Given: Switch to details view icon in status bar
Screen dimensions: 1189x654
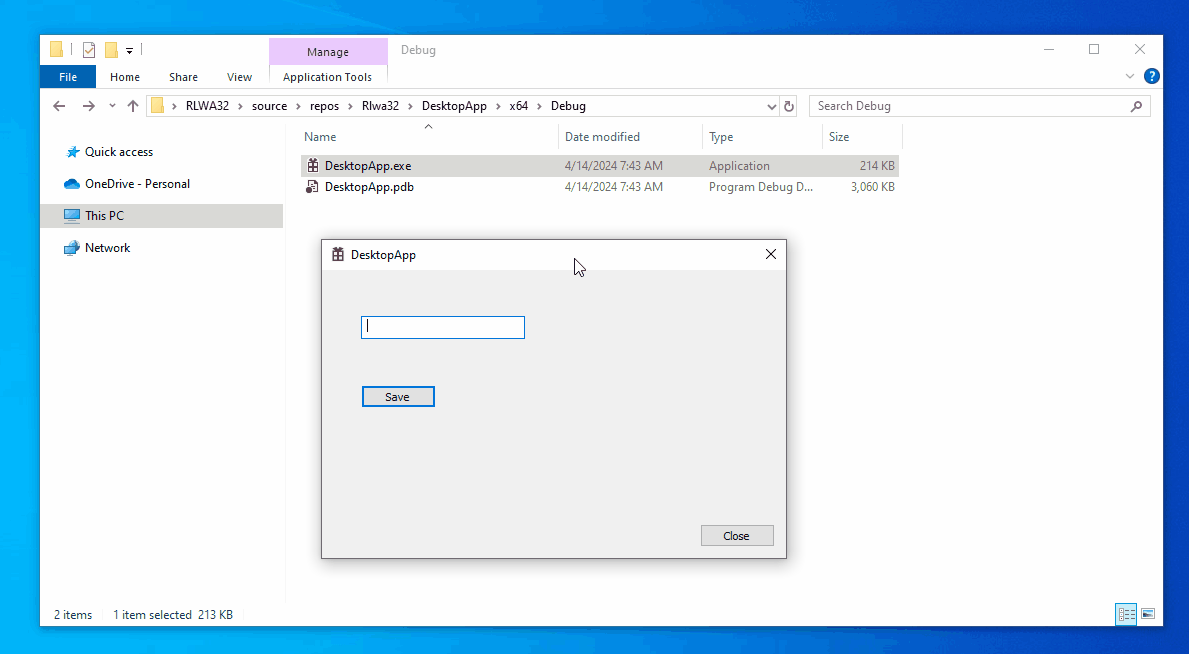Looking at the screenshot, I should 1126,613.
